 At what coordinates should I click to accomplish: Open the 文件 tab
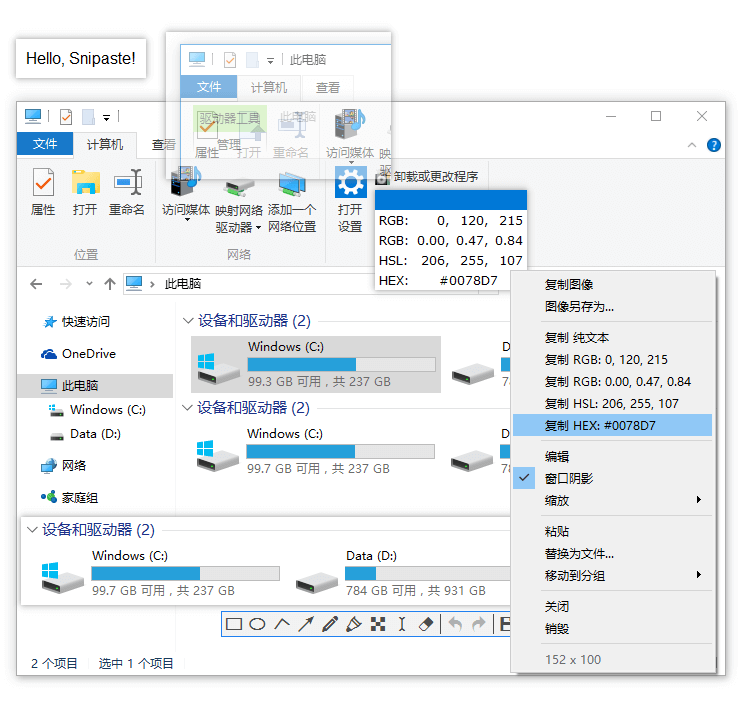point(45,144)
